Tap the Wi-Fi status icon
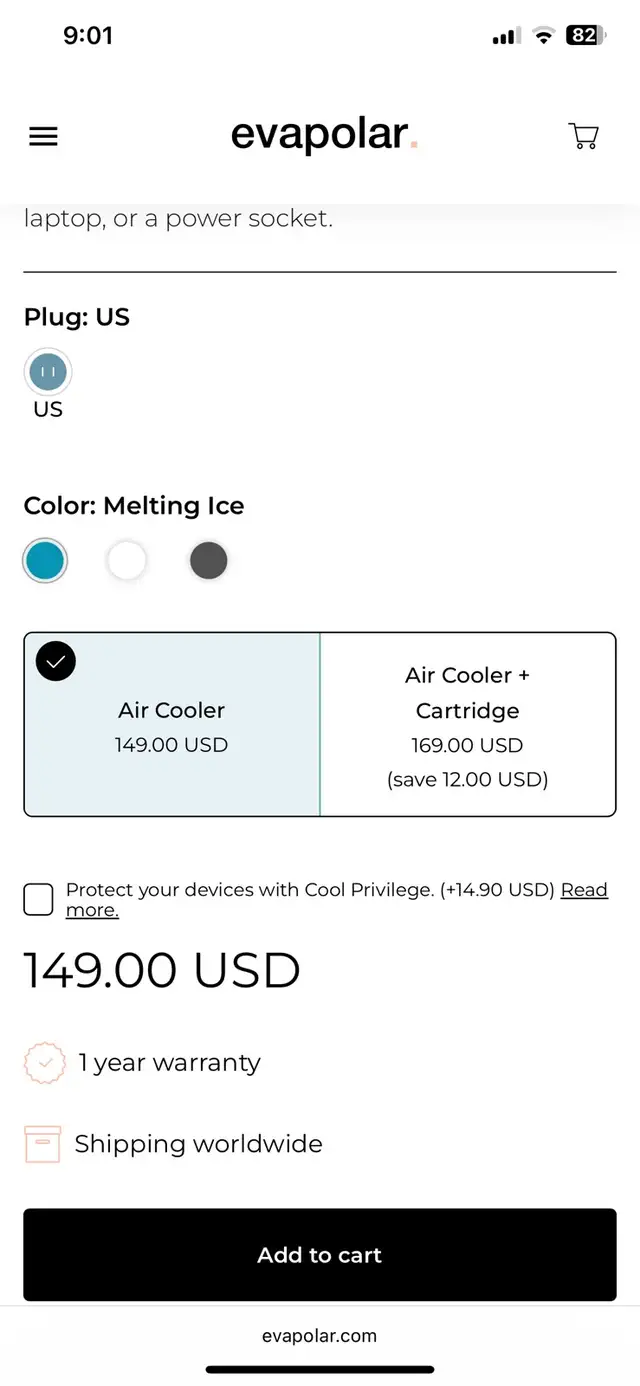640x1386 pixels. [543, 36]
